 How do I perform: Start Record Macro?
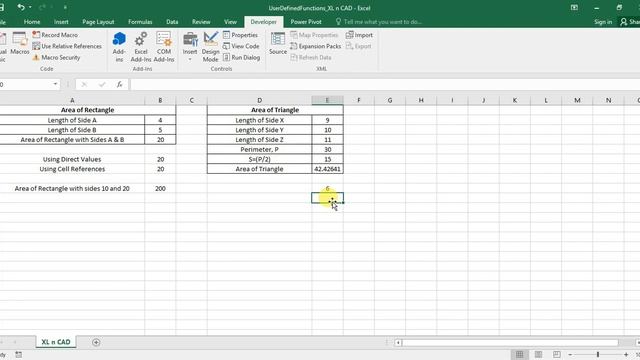55,35
